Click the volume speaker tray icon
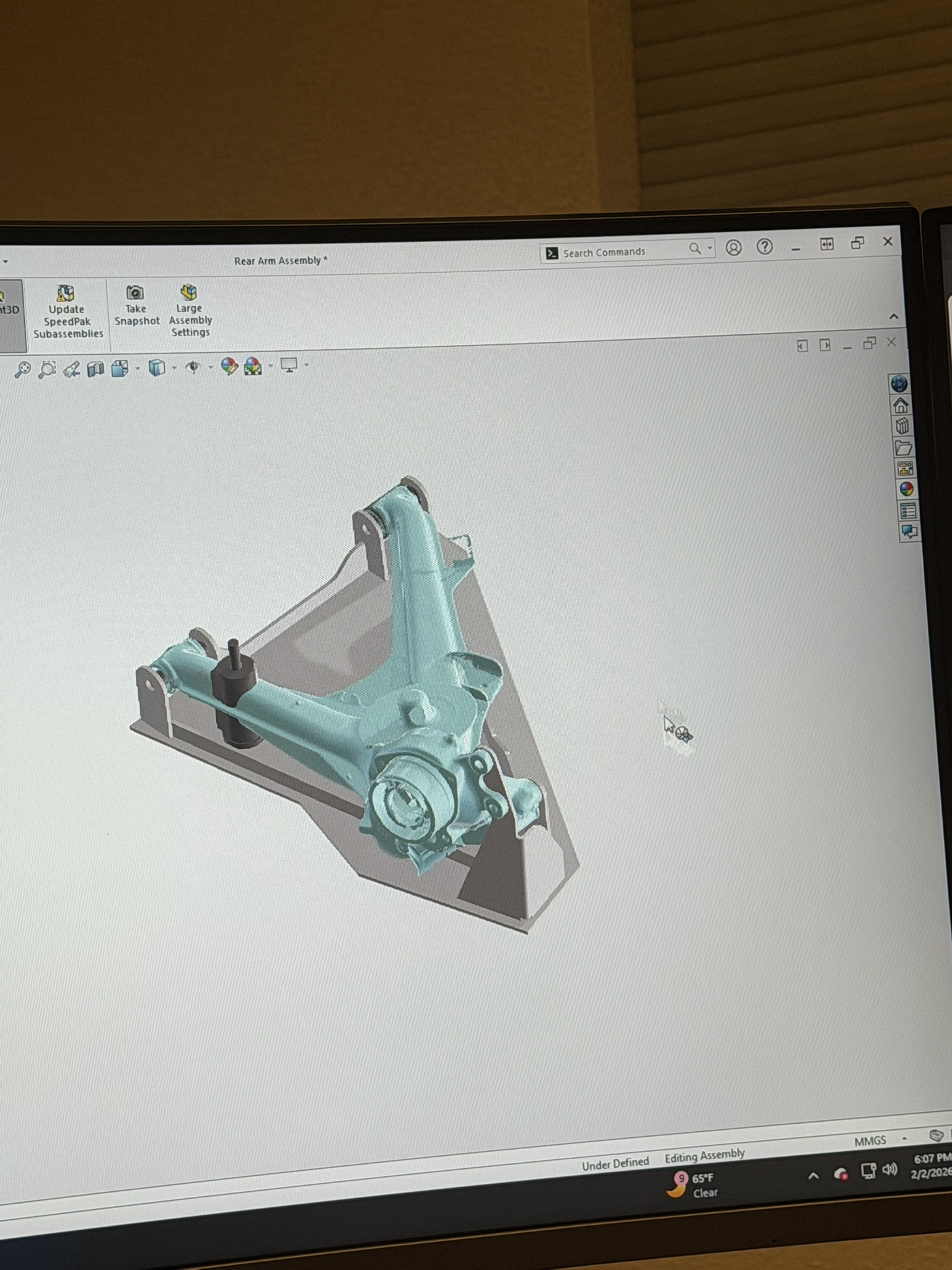Screen dimensions: 952x1270 (x=890, y=1169)
